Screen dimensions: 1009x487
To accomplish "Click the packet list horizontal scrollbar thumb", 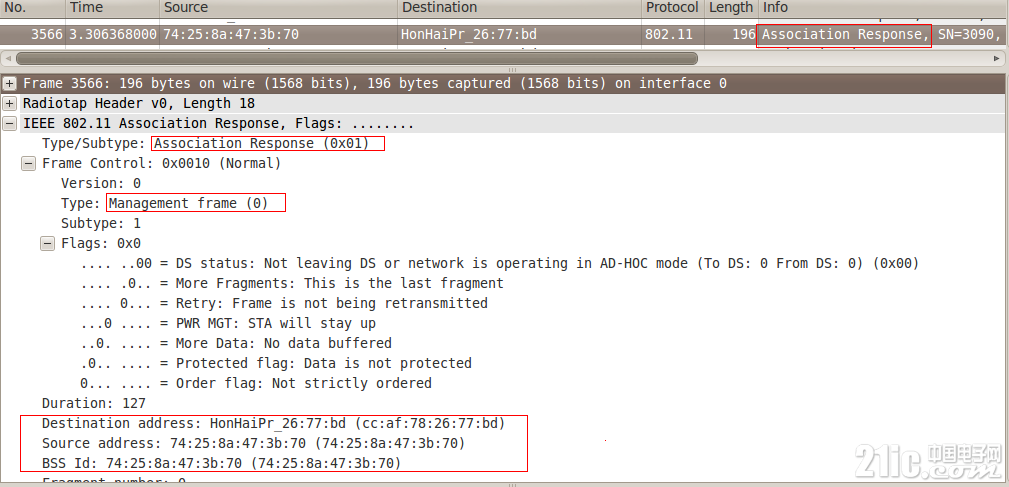I will [356, 59].
